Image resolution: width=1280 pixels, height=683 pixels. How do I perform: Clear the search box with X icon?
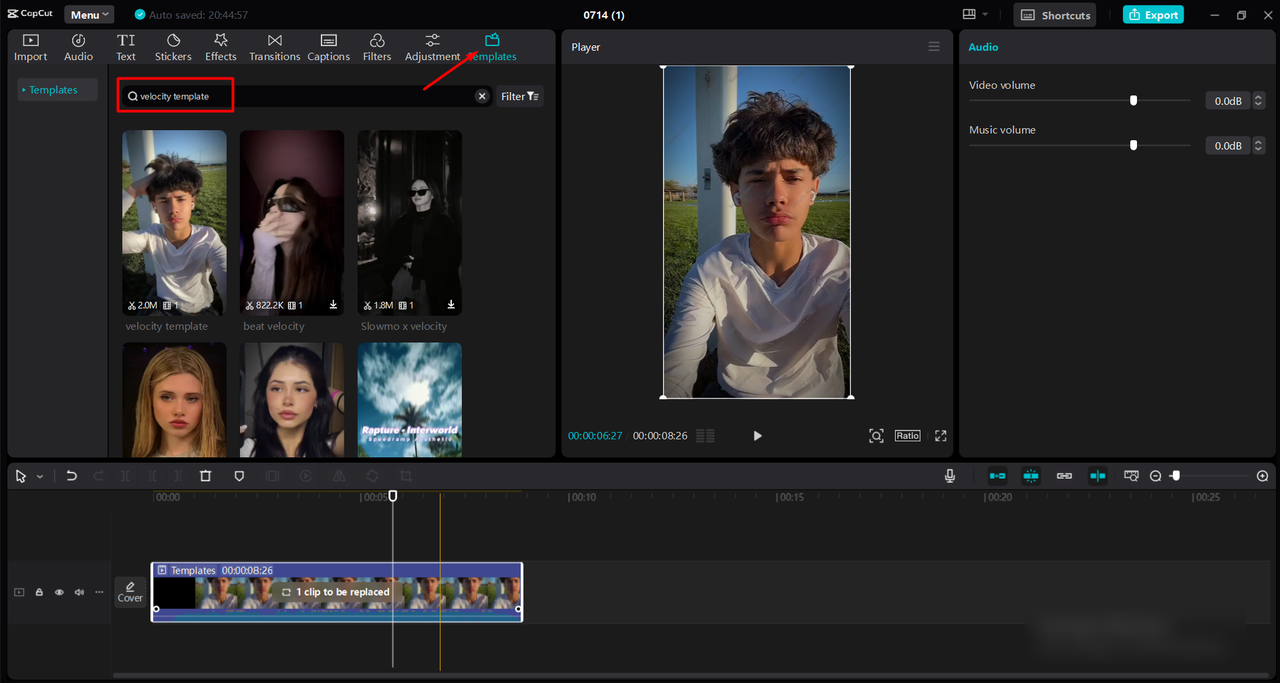click(482, 96)
